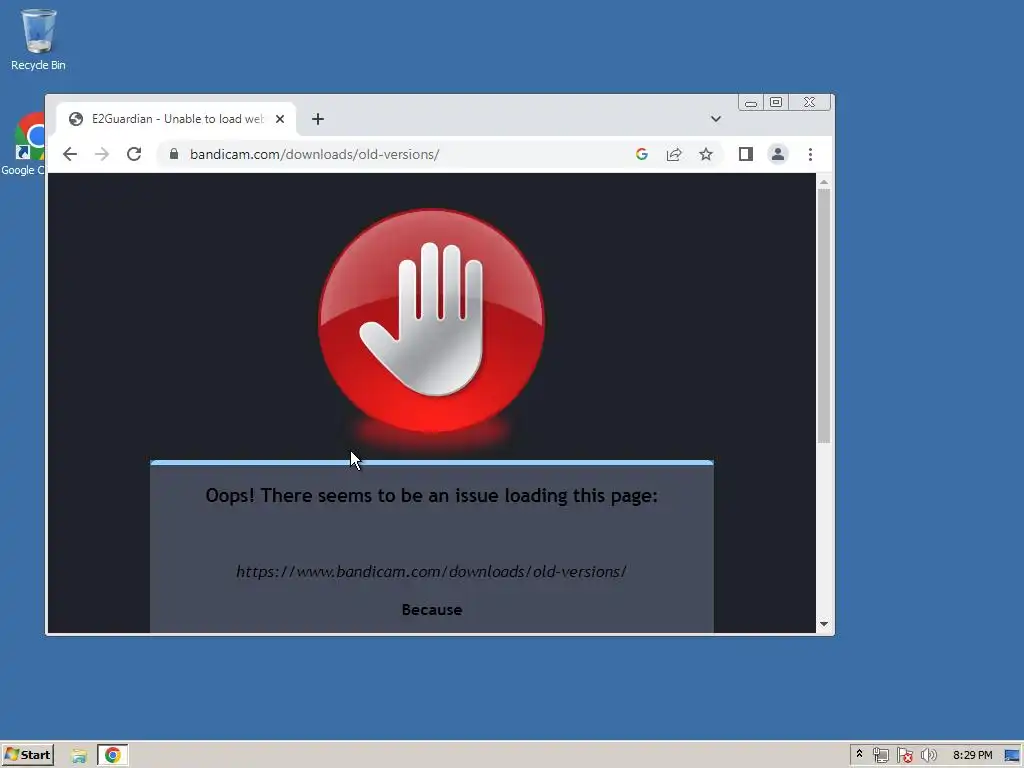Open the Chrome three-dot menu
Image resolution: width=1024 pixels, height=768 pixels.
(810, 154)
